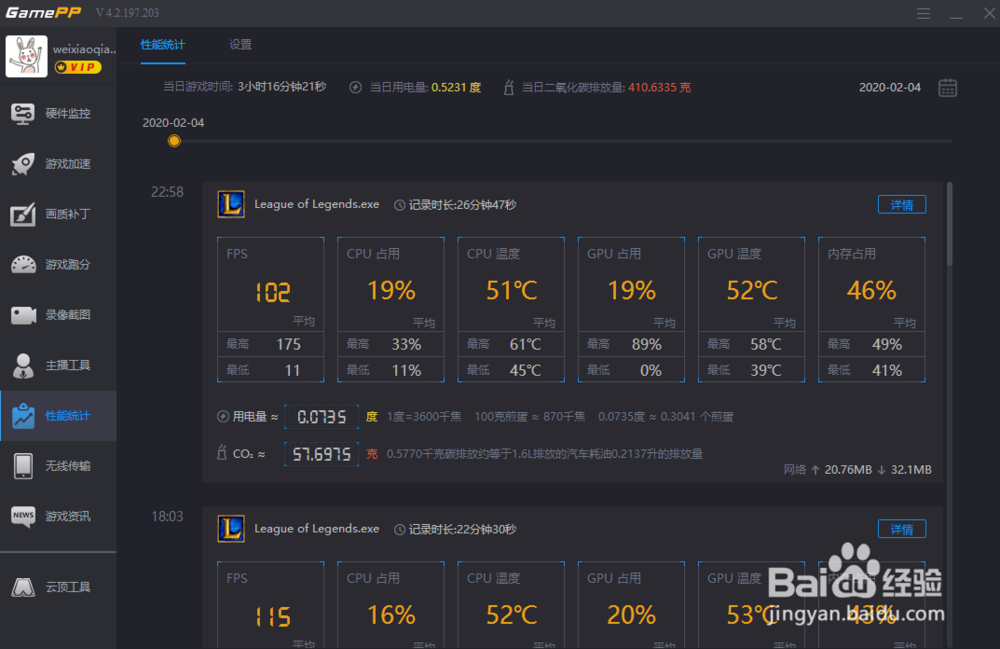This screenshot has height=649, width=1000.
Task: Click the 网络 20.76MB upload / 32.1MB download text
Action: [857, 470]
